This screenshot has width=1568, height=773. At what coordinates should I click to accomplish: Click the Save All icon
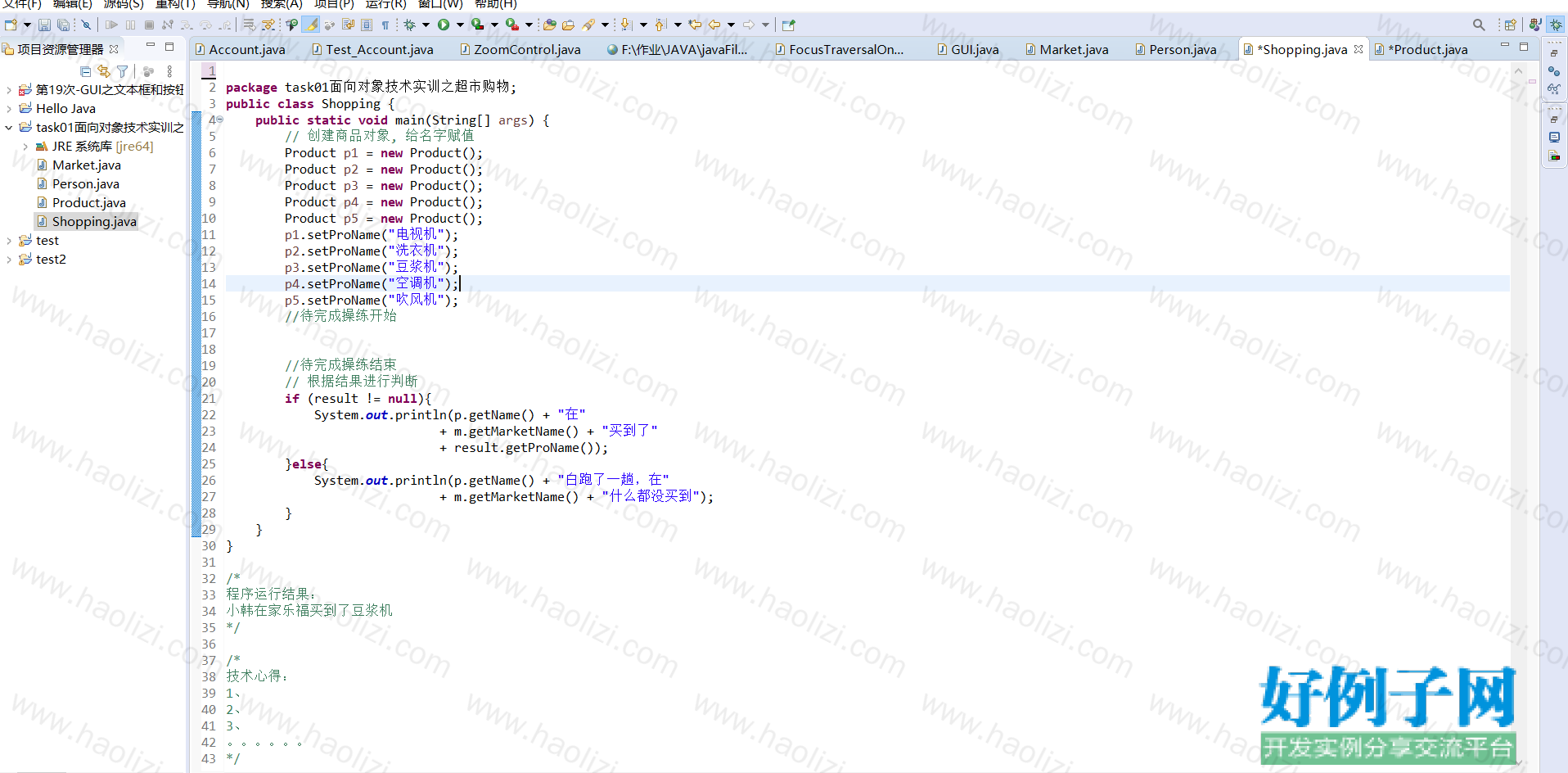(63, 25)
